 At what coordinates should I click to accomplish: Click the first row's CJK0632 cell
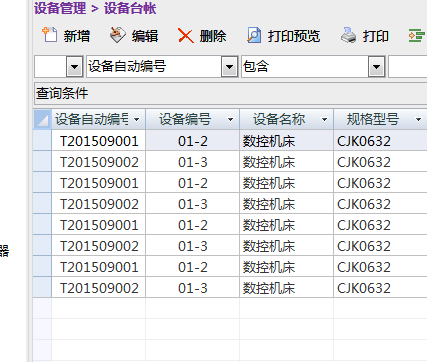pyautogui.click(x=380, y=141)
